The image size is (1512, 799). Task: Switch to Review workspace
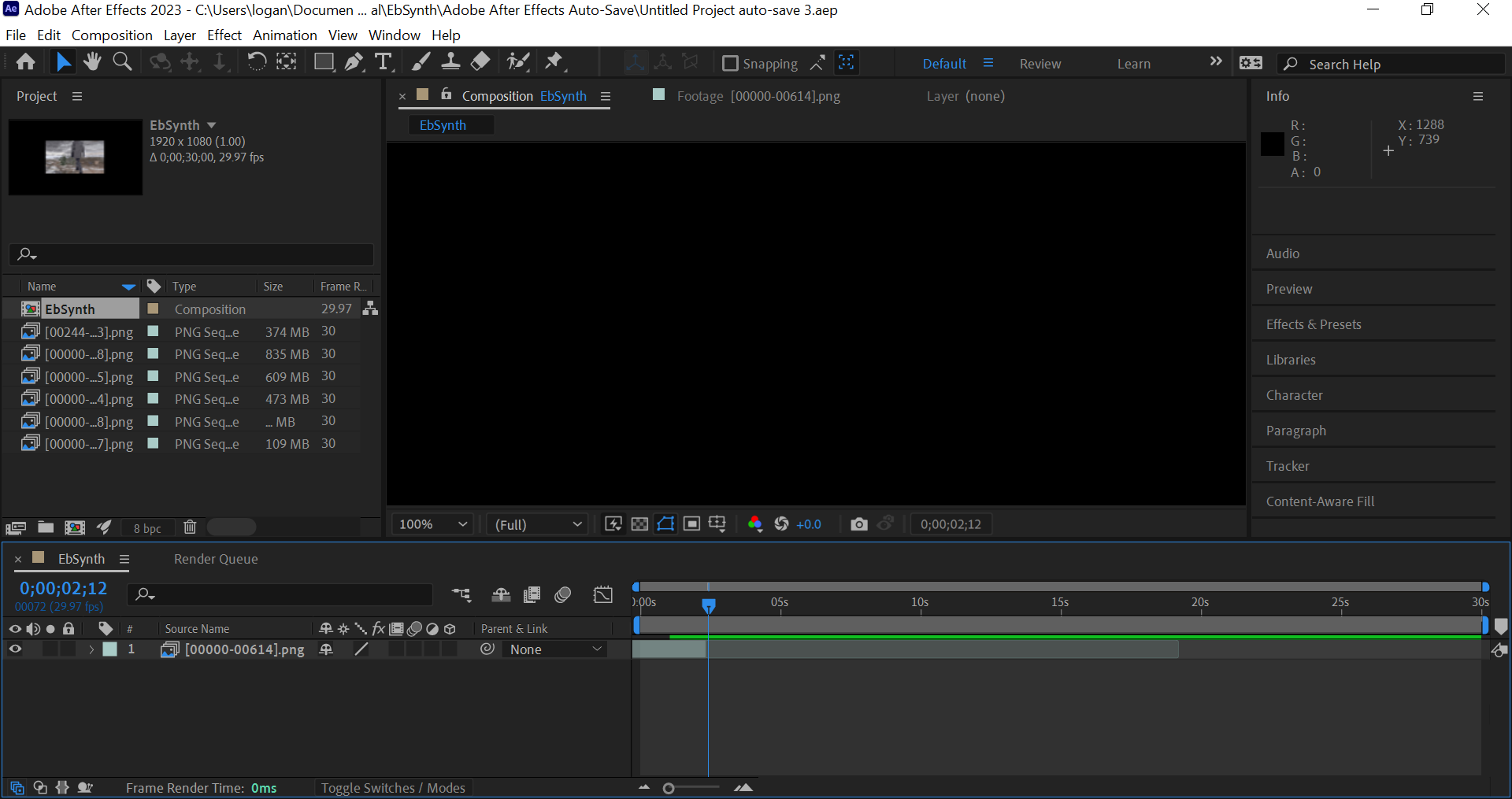pos(1040,64)
